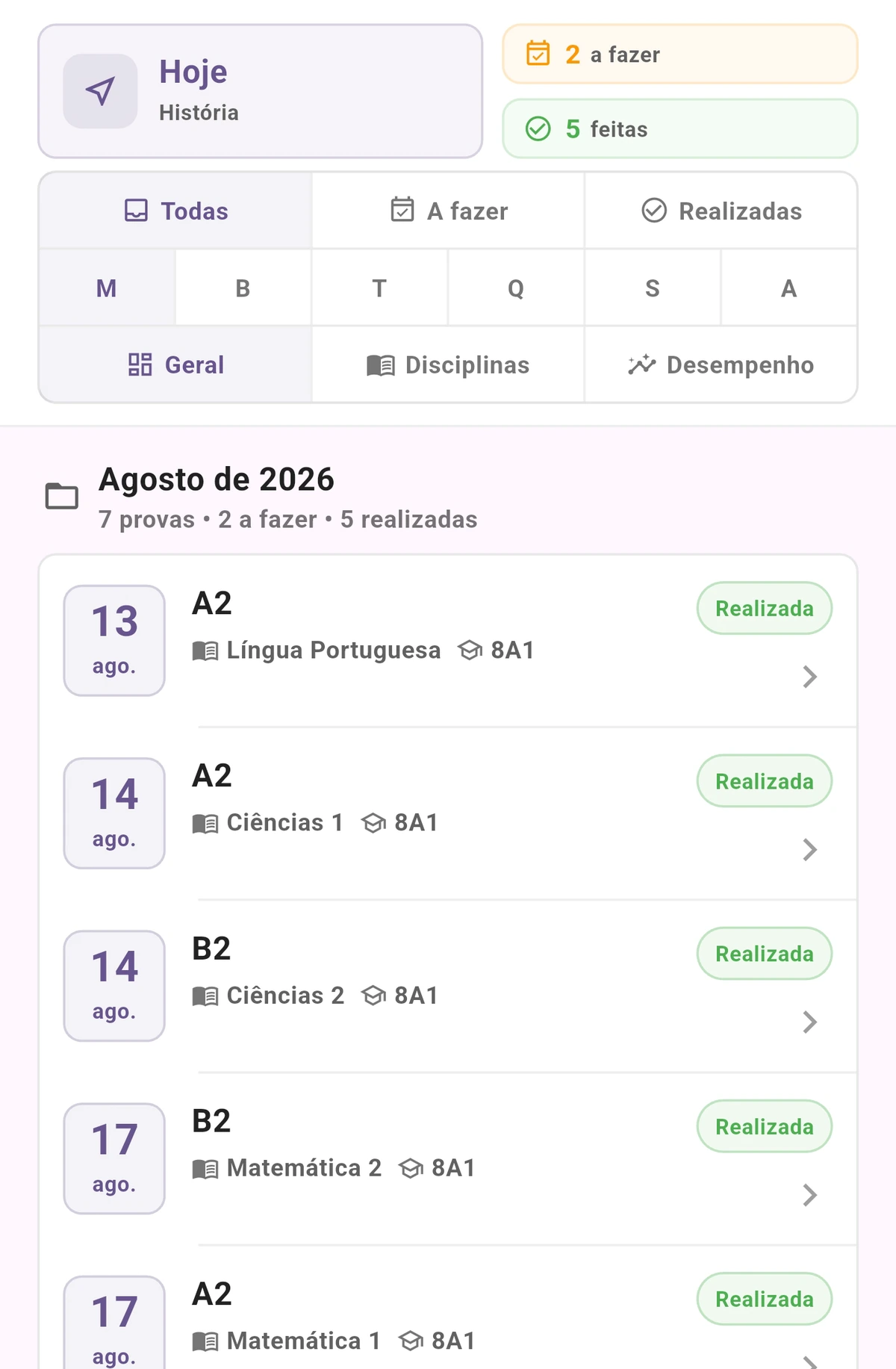Switch to the Disciplinas view tab
Viewport: 896px width, 1369px height.
[448, 364]
